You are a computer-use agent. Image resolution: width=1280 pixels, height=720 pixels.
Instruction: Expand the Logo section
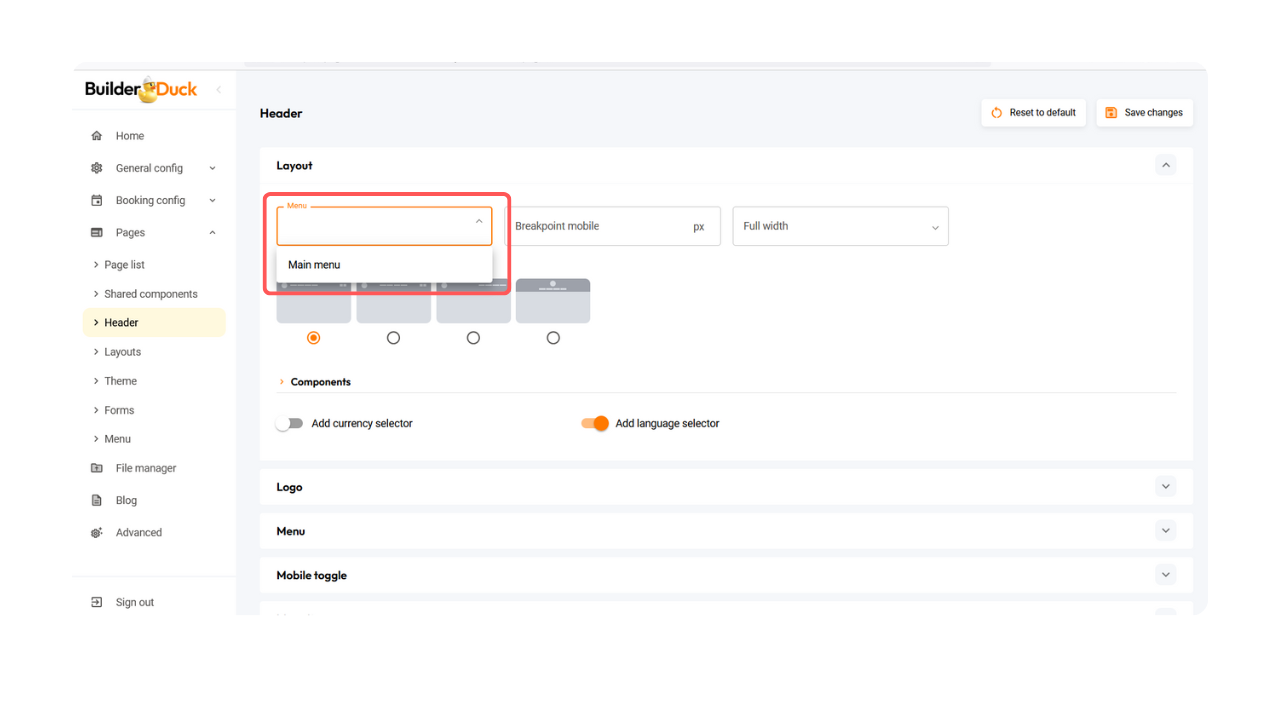(1165, 487)
